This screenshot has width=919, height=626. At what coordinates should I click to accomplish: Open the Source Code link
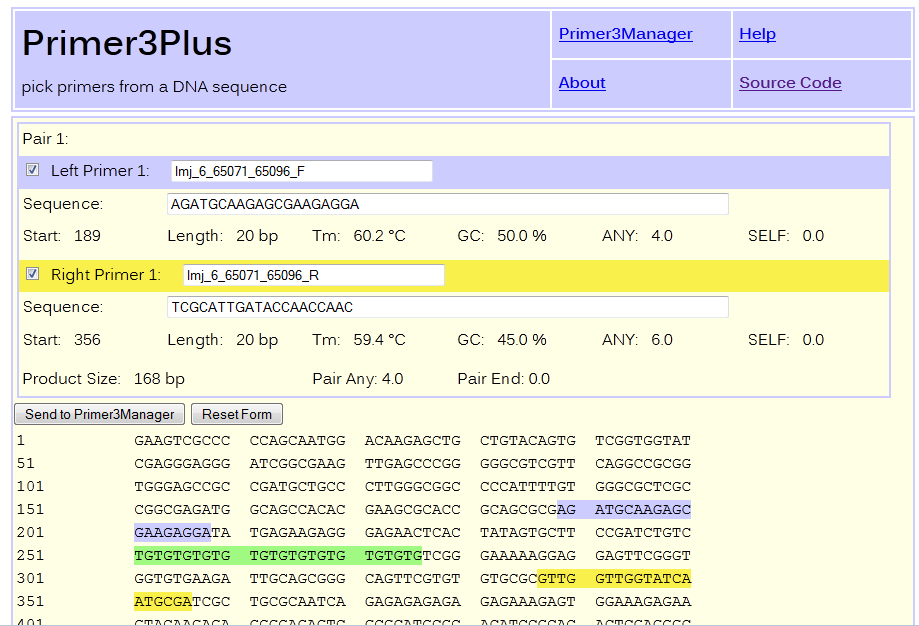[790, 83]
